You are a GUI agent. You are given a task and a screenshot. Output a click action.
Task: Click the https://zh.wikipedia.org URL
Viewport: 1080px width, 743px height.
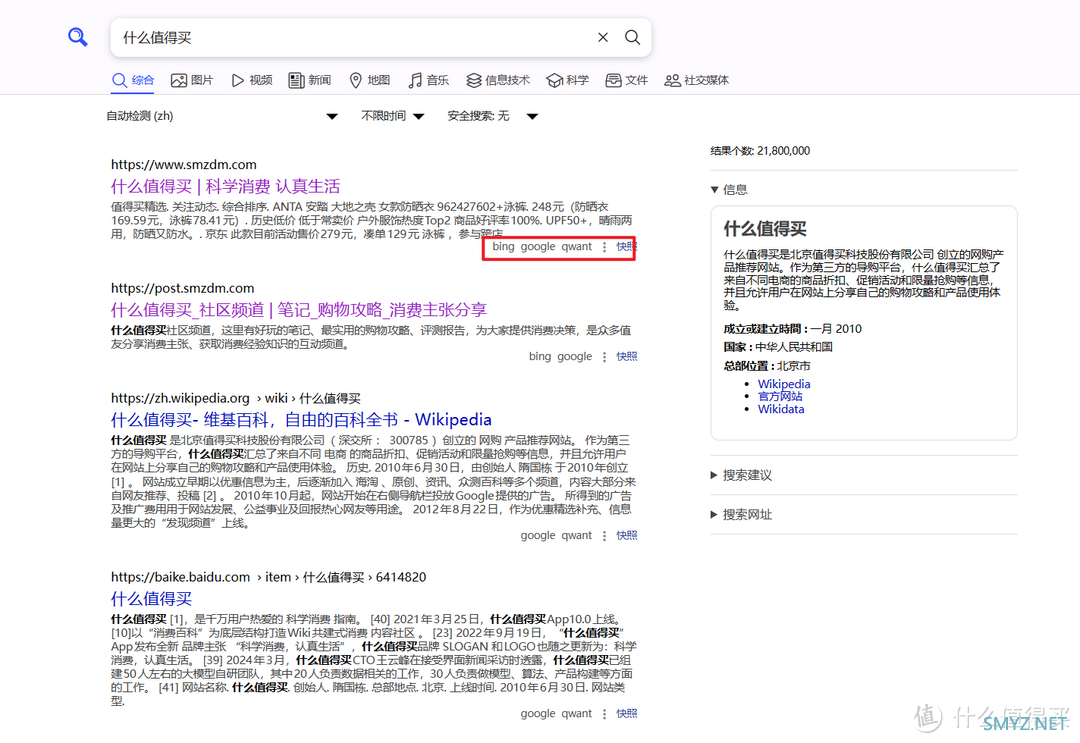pyautogui.click(x=180, y=398)
